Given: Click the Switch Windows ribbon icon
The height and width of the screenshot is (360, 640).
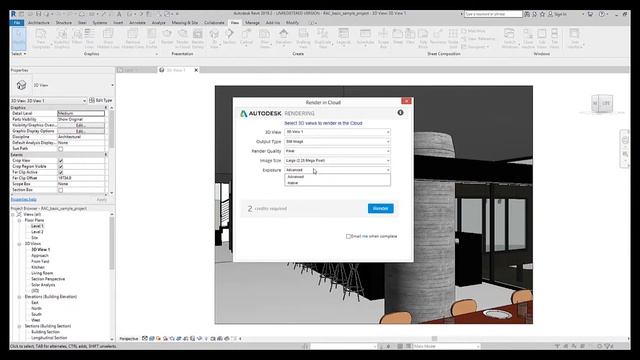Looking at the screenshot, I should pyautogui.click(x=509, y=38).
